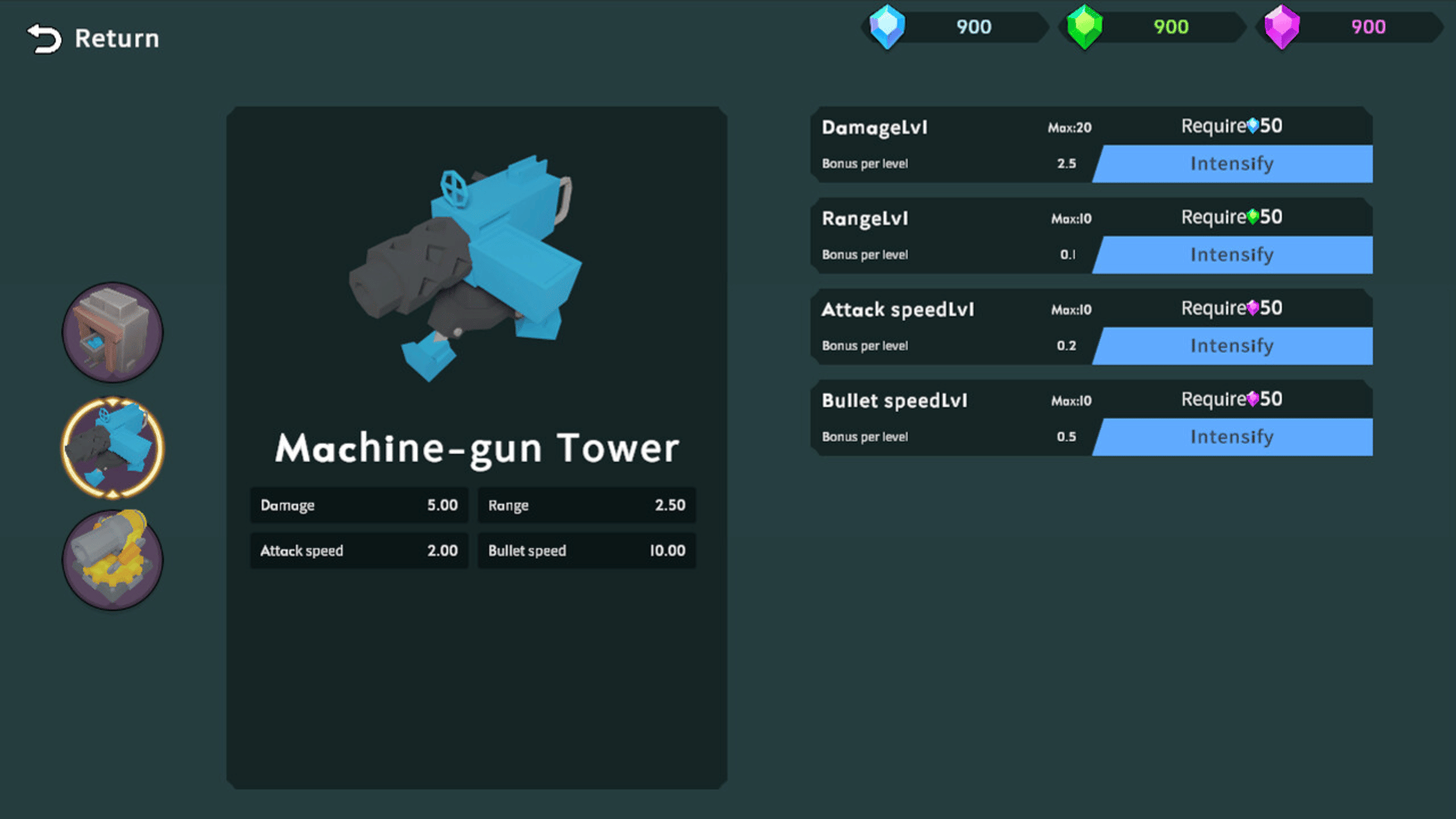Select the yellow cannon tower icon
The width and height of the screenshot is (1456, 819).
click(x=112, y=560)
